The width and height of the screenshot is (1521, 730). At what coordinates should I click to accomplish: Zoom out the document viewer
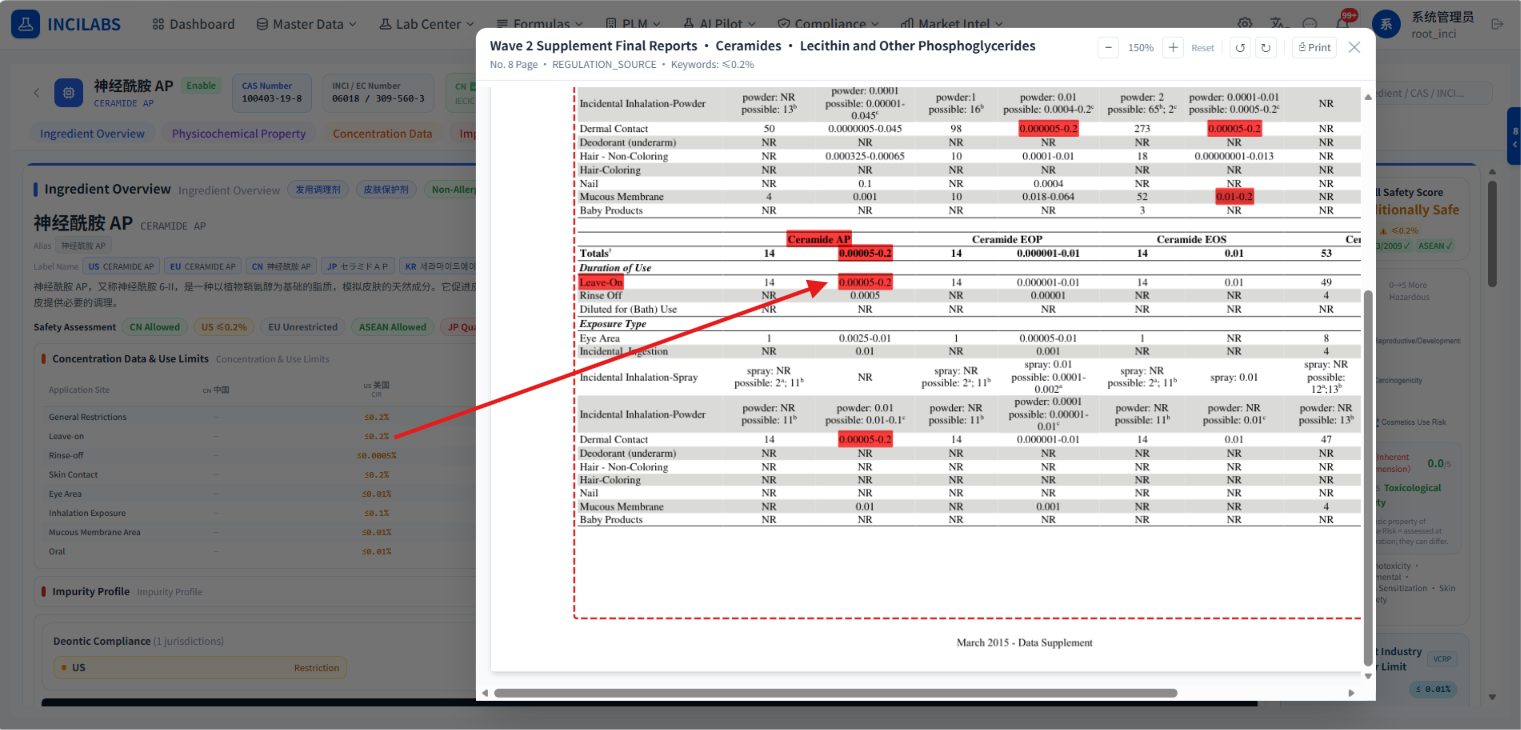point(1108,48)
